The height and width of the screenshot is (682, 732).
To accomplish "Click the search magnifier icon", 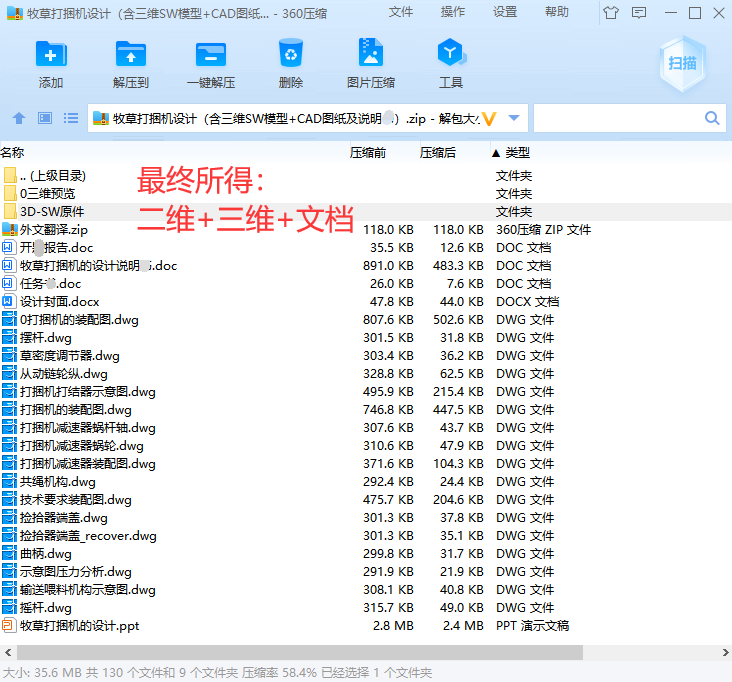I will pos(712,118).
